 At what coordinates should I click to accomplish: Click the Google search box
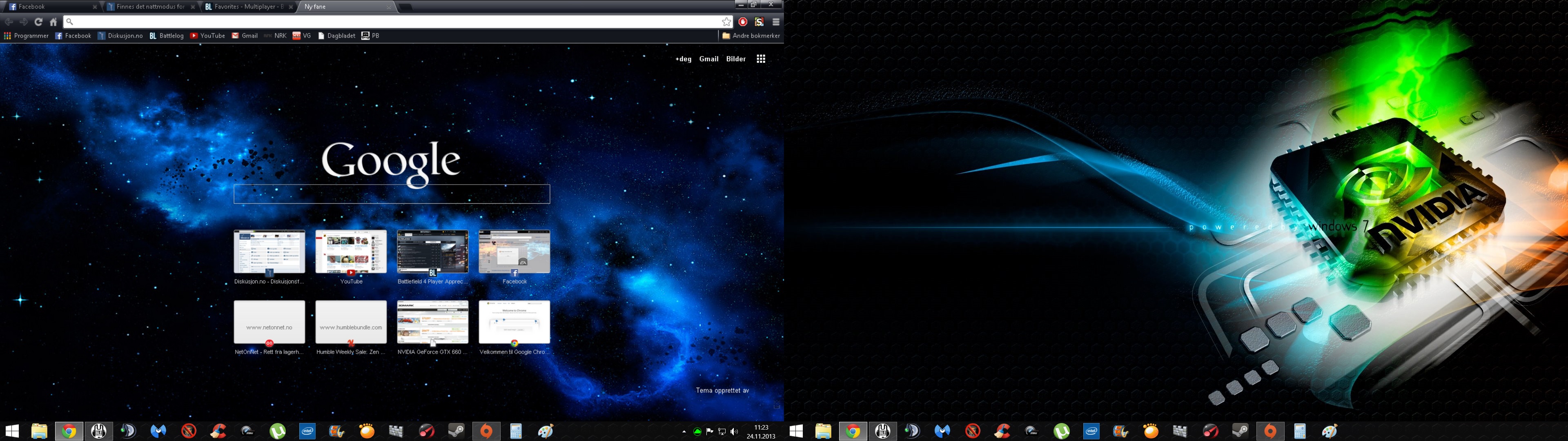tap(392, 194)
